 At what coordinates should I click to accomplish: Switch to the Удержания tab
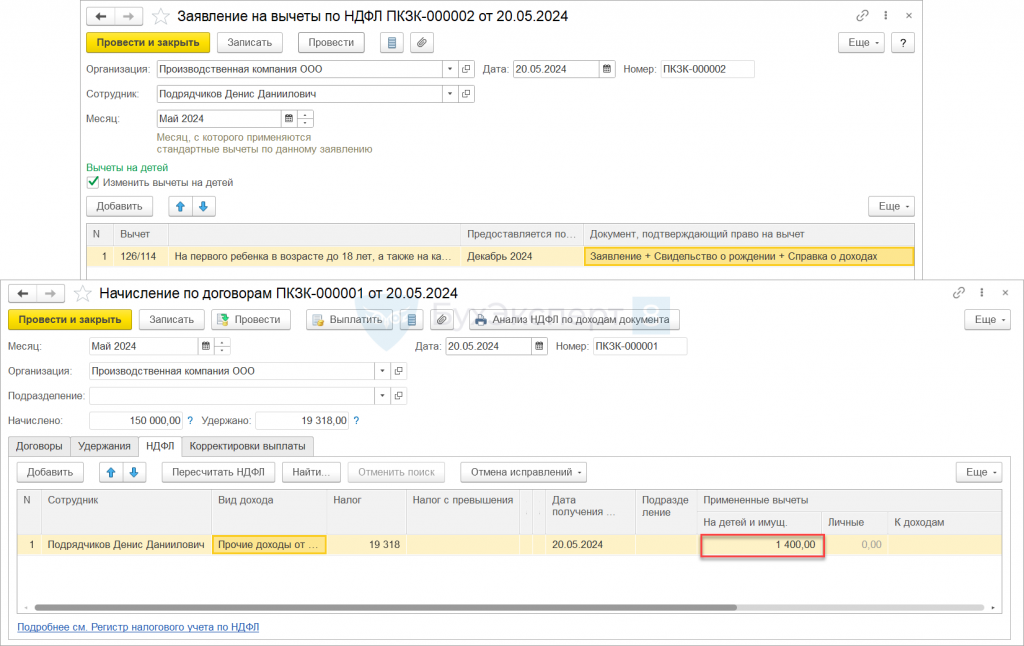click(x=104, y=446)
